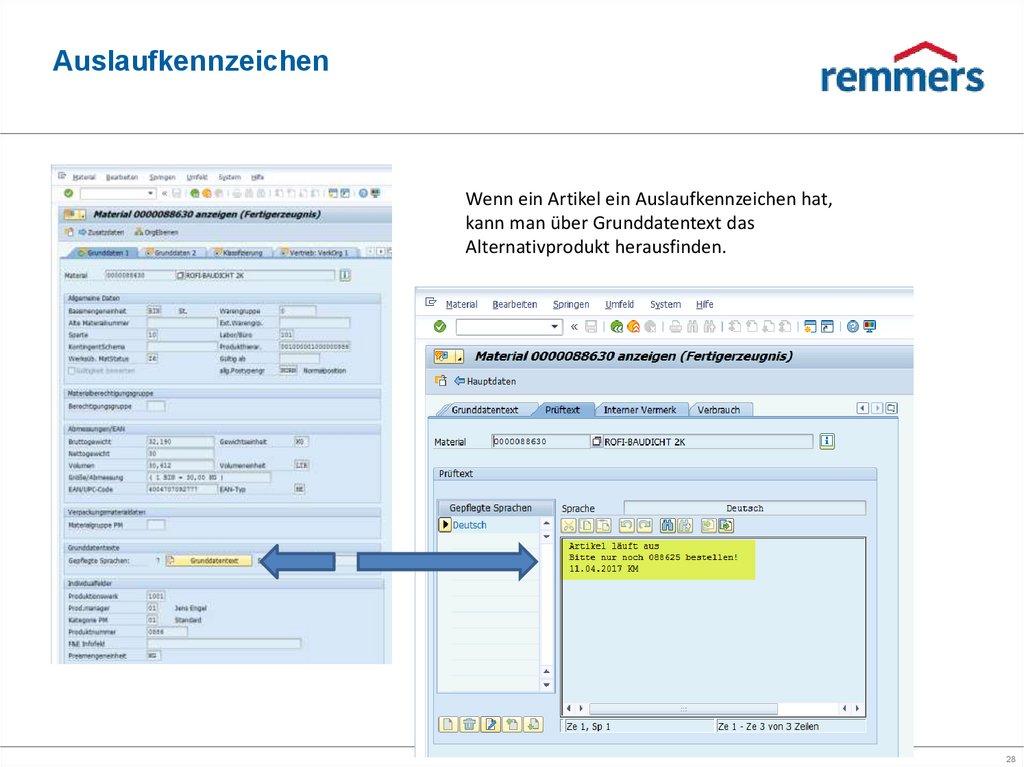Switch to Grunddatentext tab
The height and width of the screenshot is (767, 1024).
pyautogui.click(x=485, y=410)
